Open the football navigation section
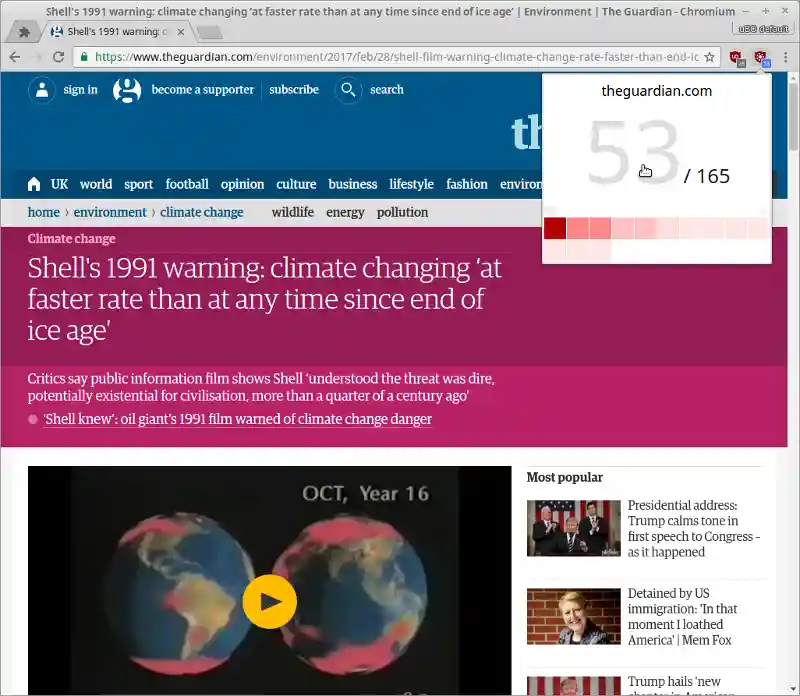 [x=187, y=184]
